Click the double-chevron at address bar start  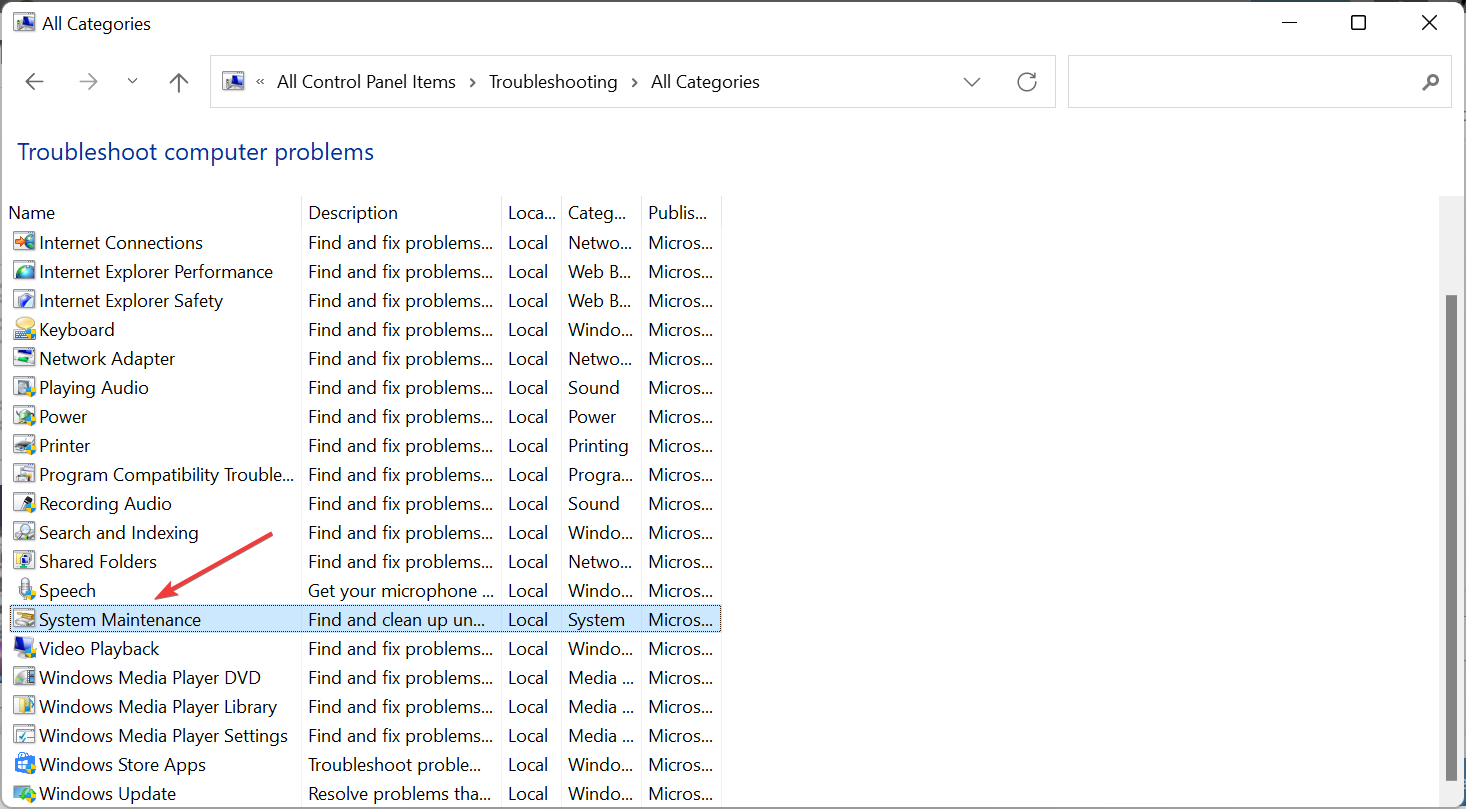(x=260, y=82)
